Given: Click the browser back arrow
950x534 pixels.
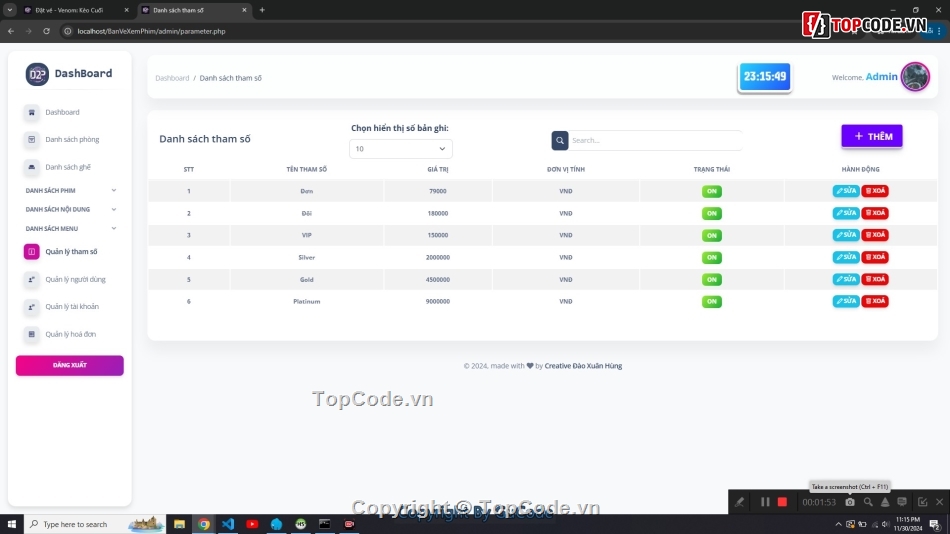Looking at the screenshot, I should pyautogui.click(x=11, y=31).
